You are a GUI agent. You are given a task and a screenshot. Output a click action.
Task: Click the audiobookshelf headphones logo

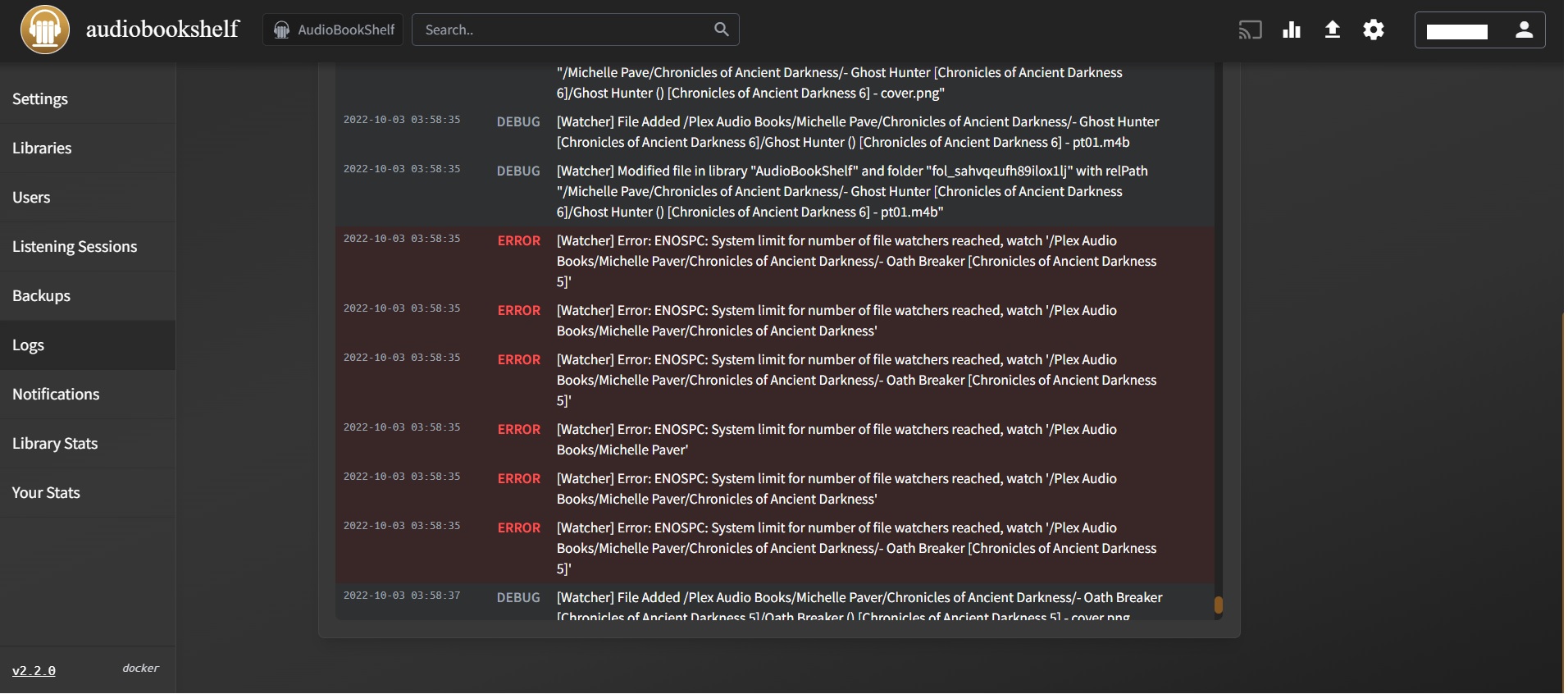pos(45,30)
